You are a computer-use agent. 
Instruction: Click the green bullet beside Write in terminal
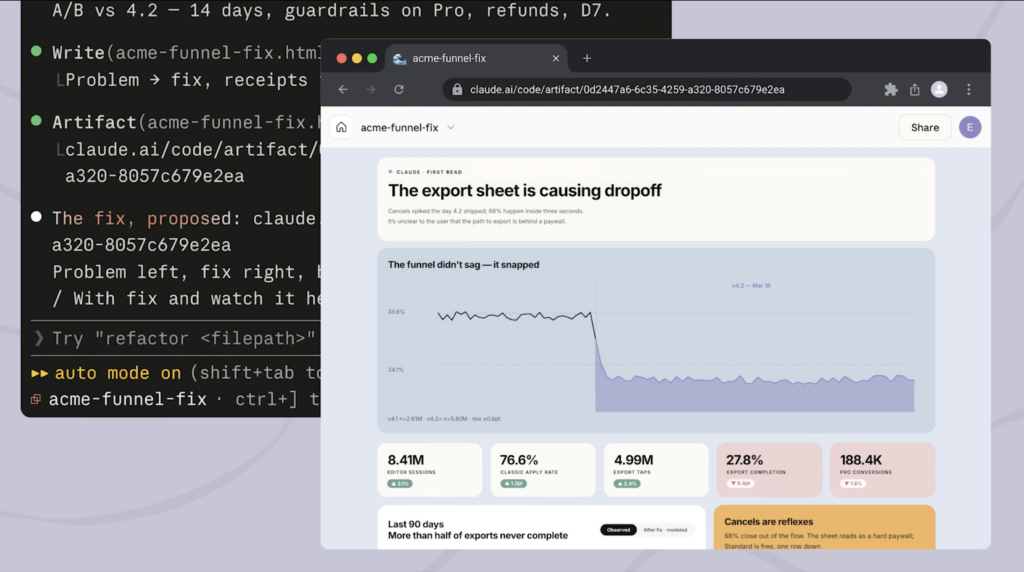[x=37, y=51]
